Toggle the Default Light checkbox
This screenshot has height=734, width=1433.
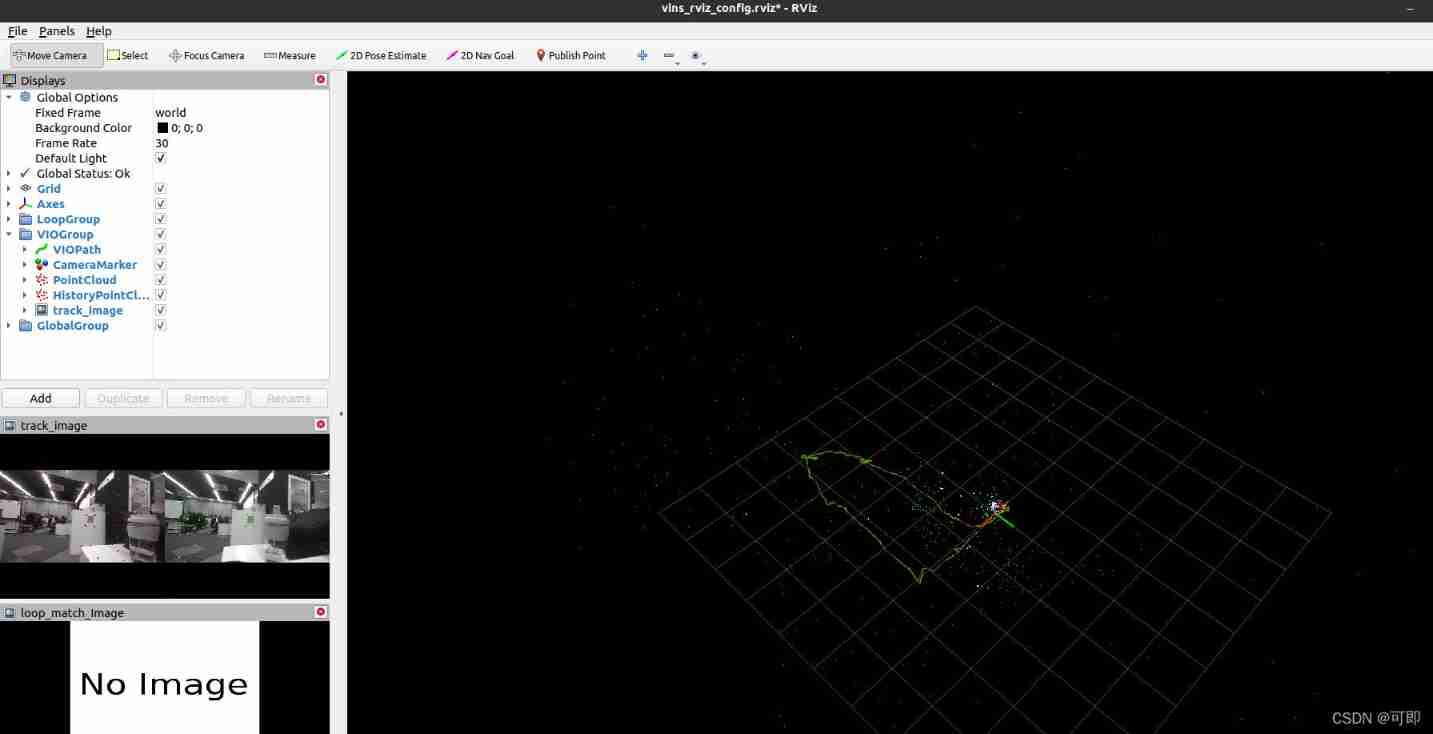click(160, 158)
